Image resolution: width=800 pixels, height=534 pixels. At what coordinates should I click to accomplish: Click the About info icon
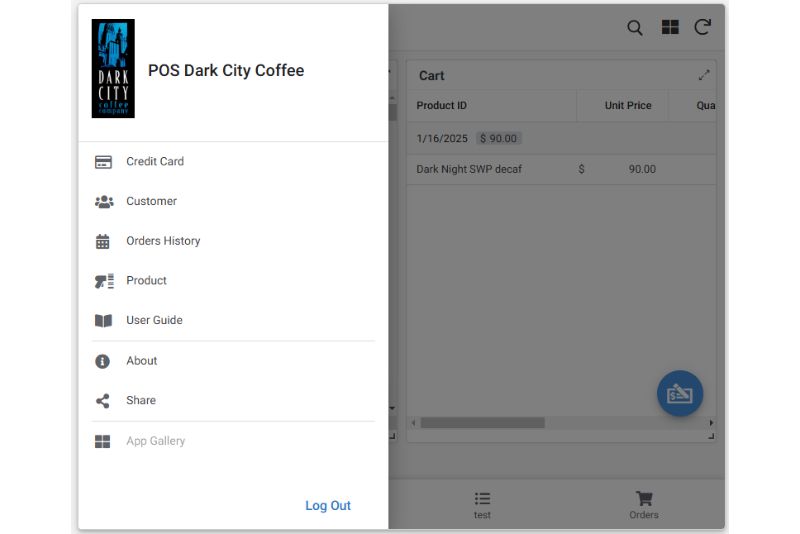[x=103, y=361]
